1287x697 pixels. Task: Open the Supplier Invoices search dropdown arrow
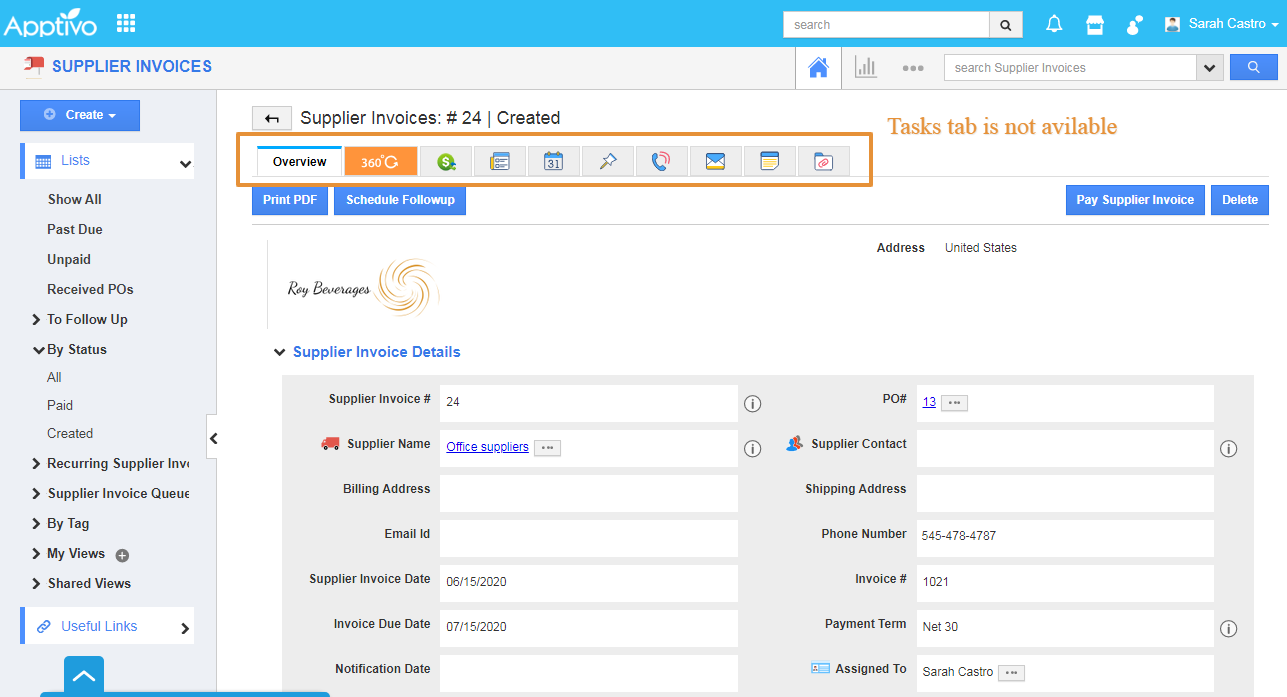tap(1210, 68)
